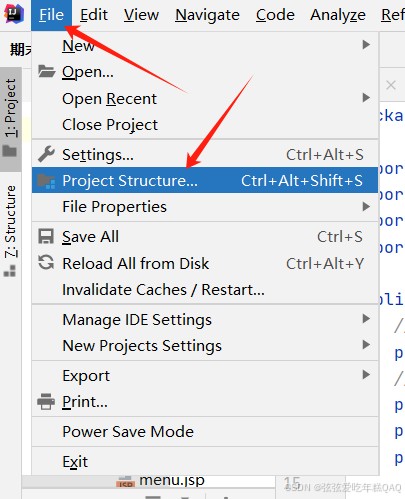Click the floppy disk Save All icon
The image size is (405, 499).
[46, 236]
